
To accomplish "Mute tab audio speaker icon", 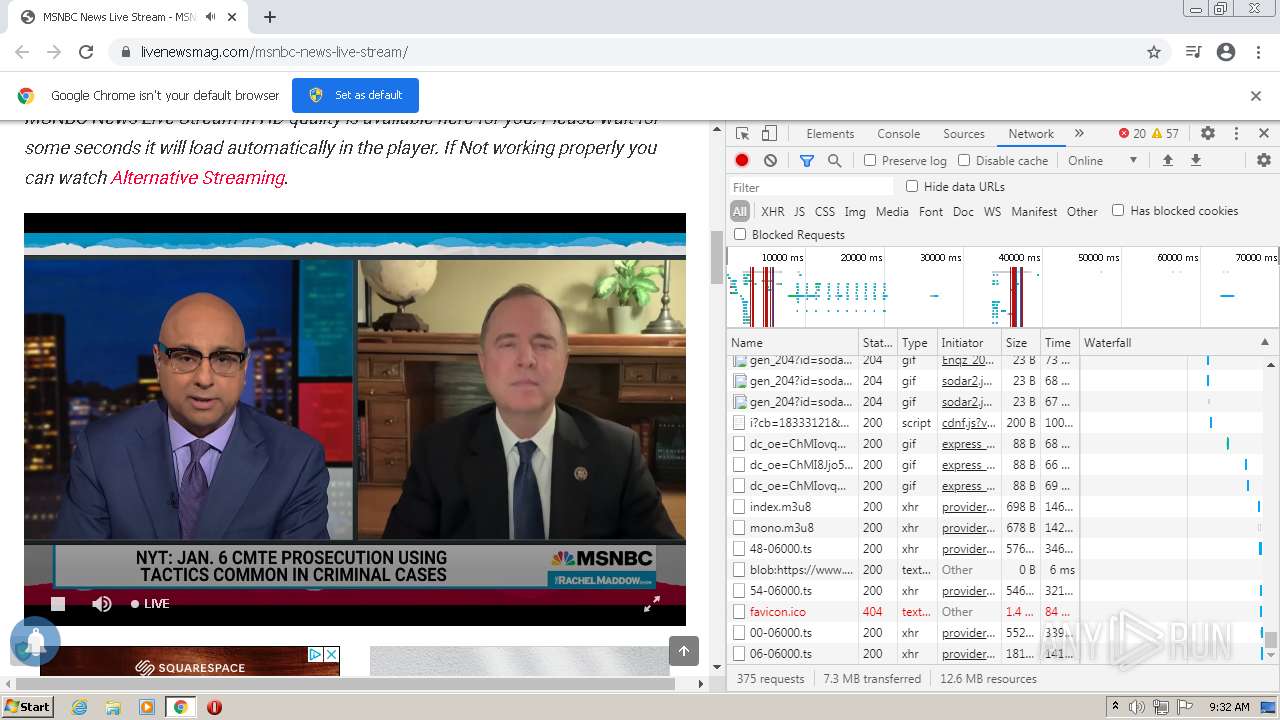I will pos(210,17).
